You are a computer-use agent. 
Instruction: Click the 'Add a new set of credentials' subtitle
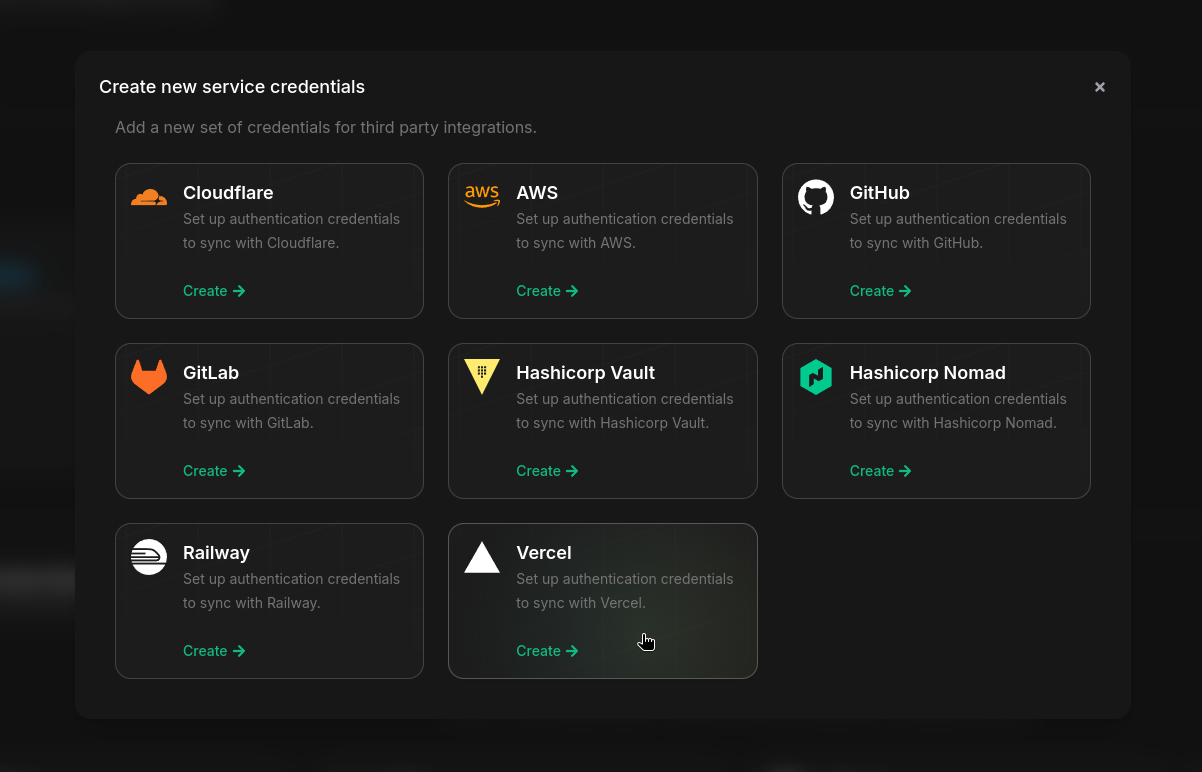click(326, 128)
